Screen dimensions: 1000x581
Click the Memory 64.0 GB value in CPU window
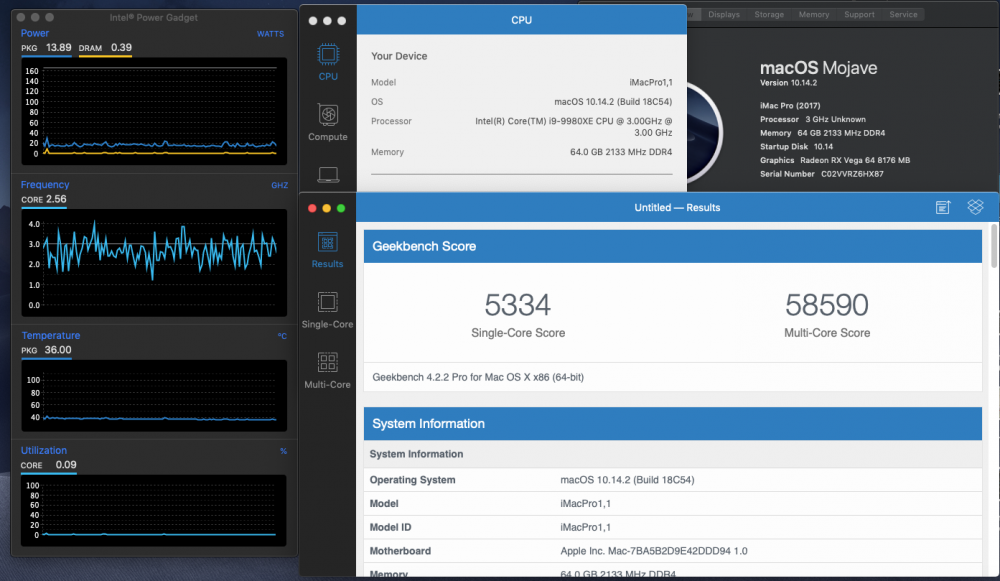[x=621, y=152]
